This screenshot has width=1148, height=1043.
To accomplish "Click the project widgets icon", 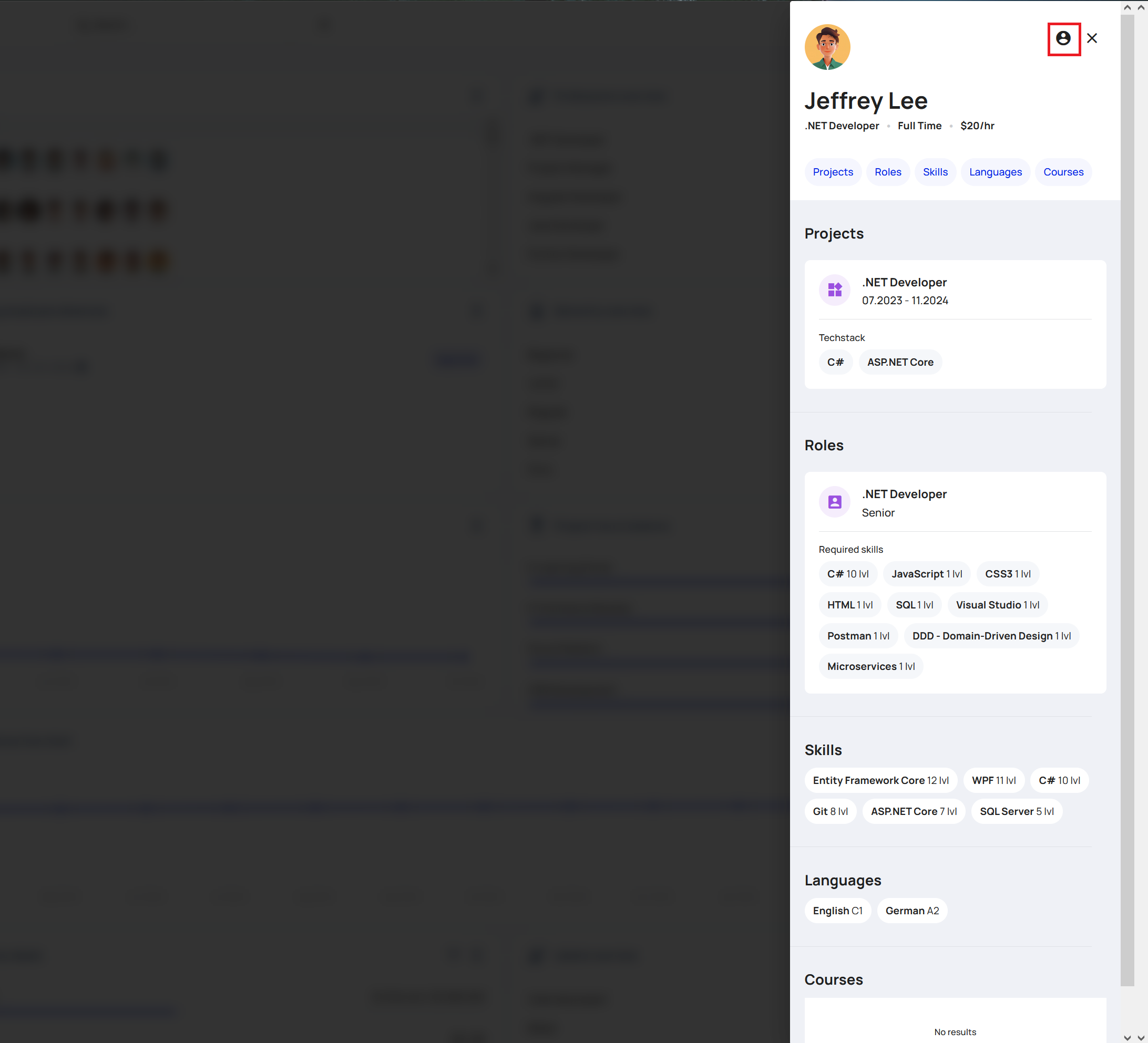I will click(834, 290).
